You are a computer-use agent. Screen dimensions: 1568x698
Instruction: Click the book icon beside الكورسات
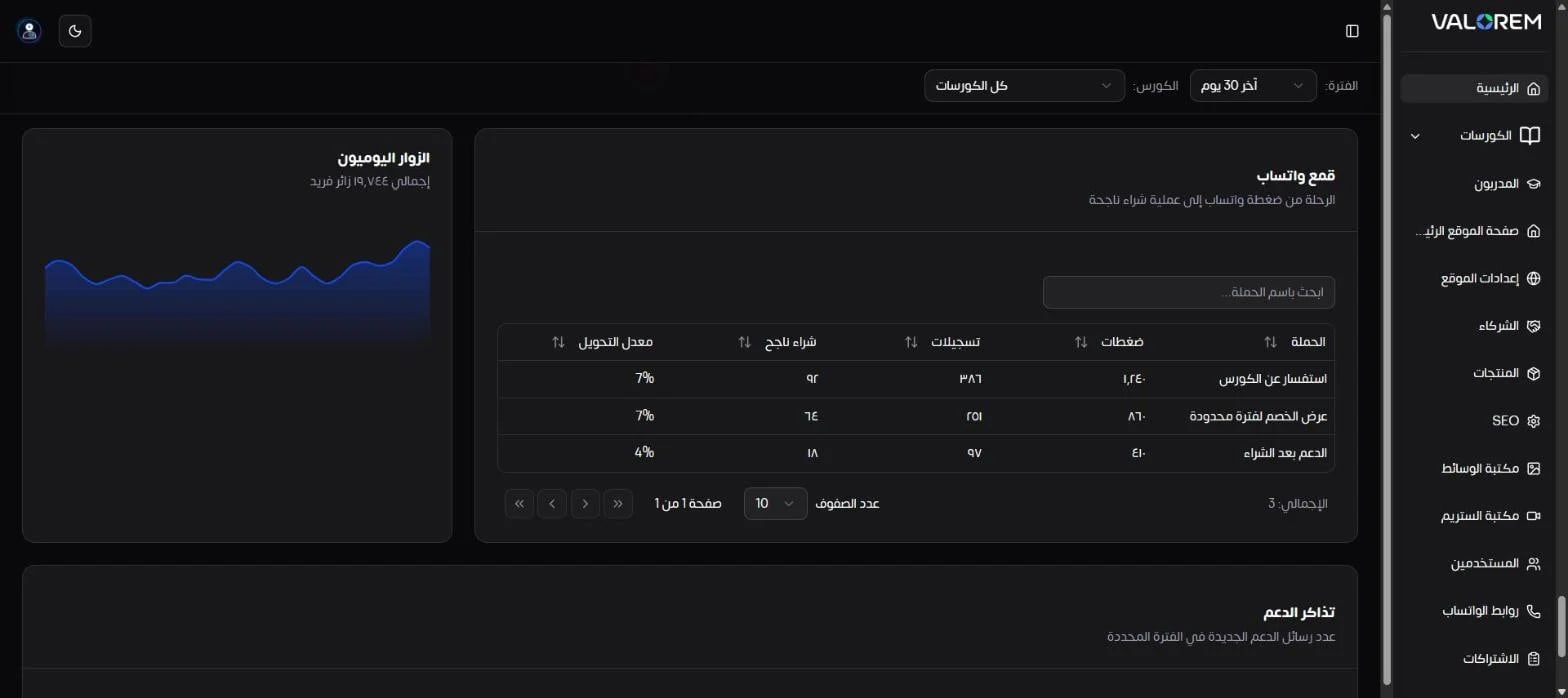1529,135
